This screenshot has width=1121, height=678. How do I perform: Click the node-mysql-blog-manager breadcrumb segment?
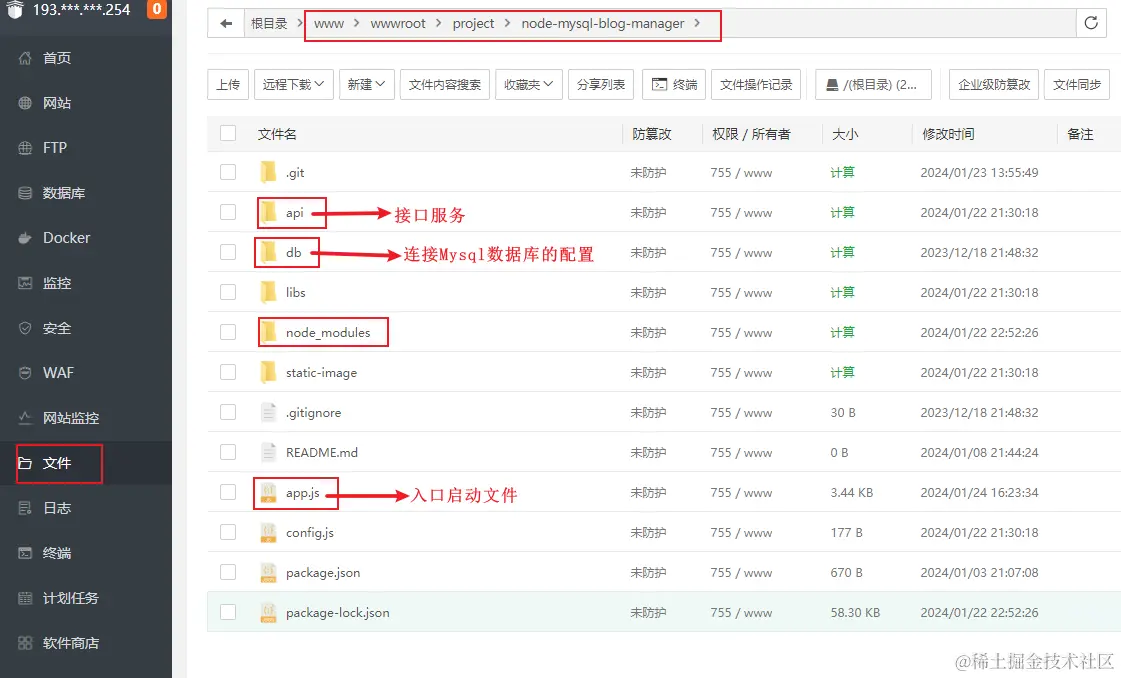coord(603,24)
